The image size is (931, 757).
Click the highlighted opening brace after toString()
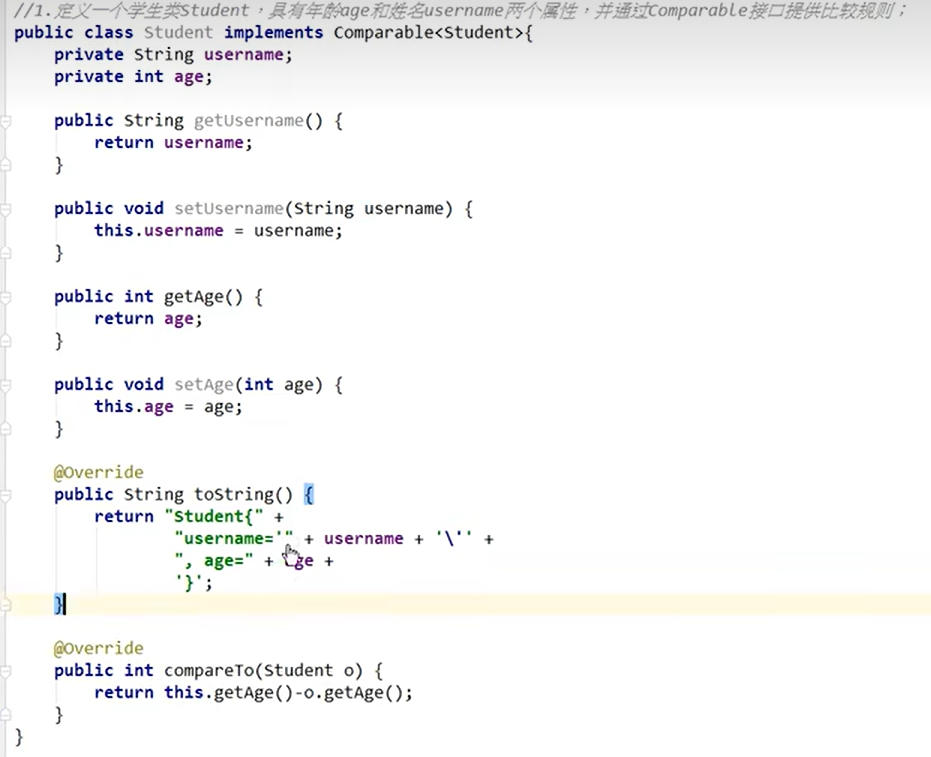point(309,495)
